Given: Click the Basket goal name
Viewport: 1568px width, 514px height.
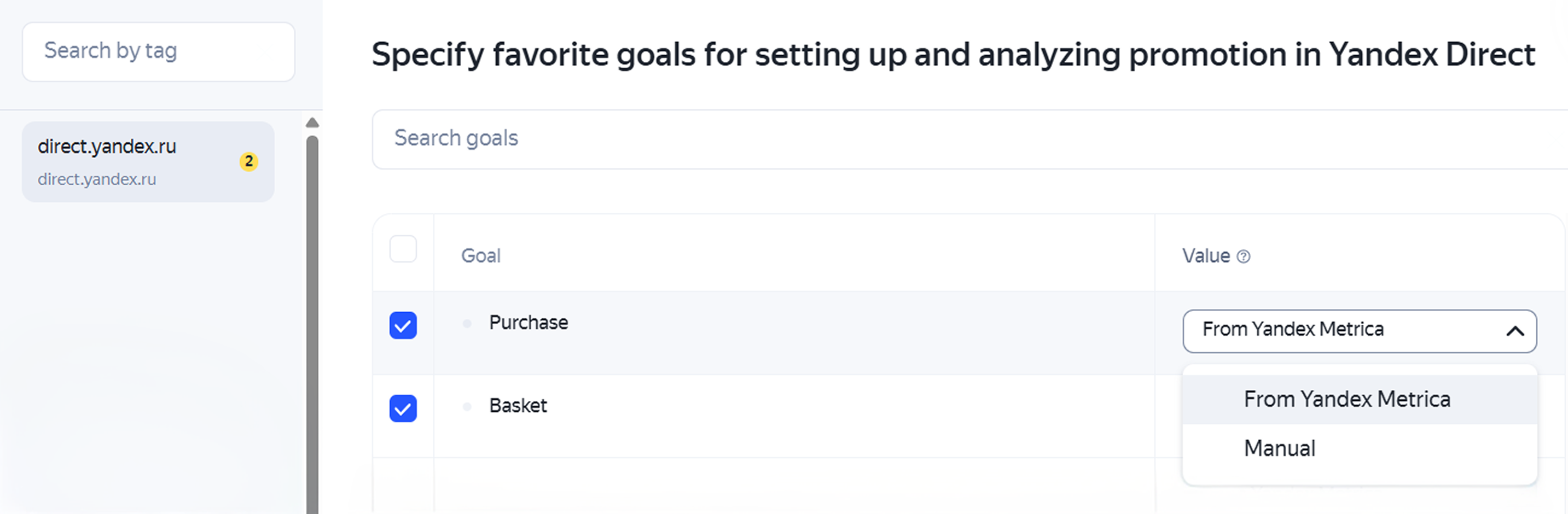Looking at the screenshot, I should (x=518, y=406).
